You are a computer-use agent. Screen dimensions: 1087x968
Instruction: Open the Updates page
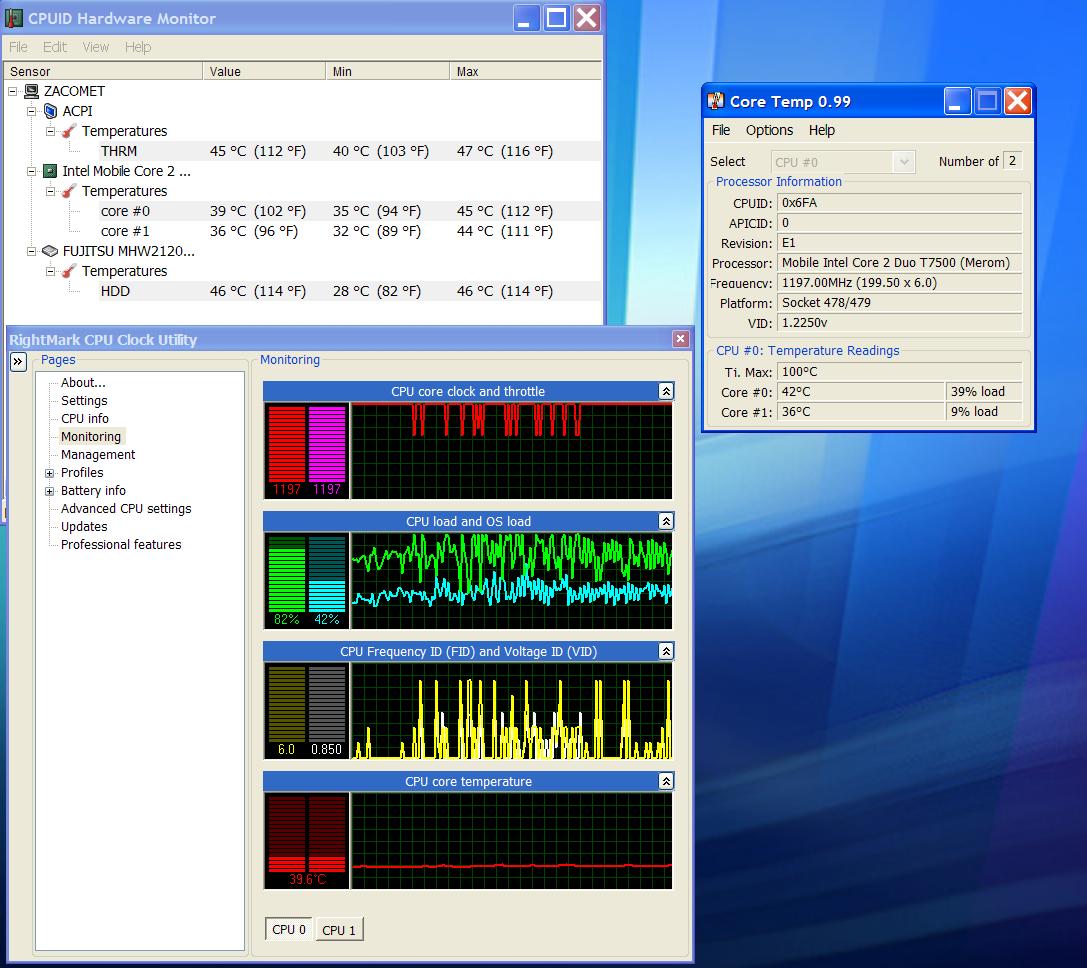(x=84, y=527)
